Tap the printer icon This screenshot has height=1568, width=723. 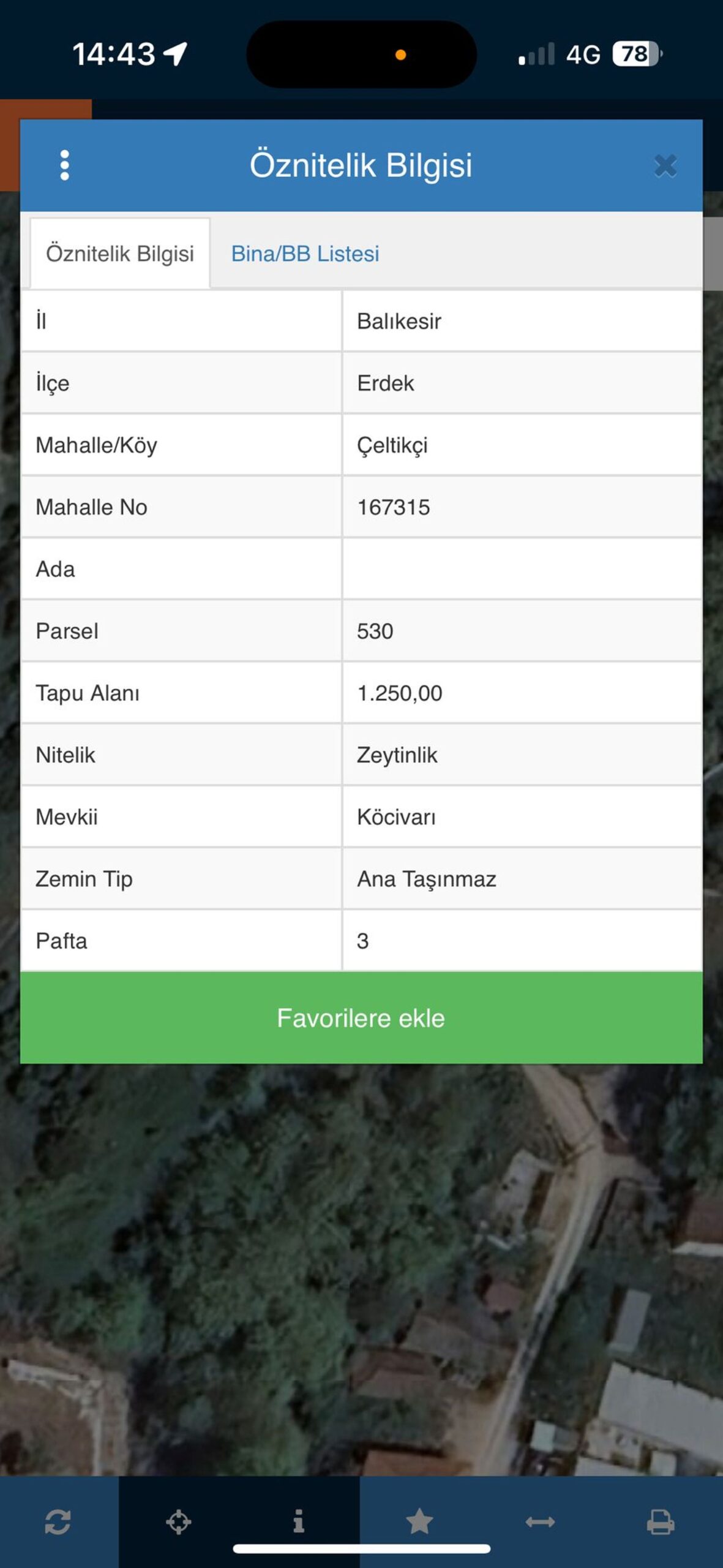click(661, 1521)
